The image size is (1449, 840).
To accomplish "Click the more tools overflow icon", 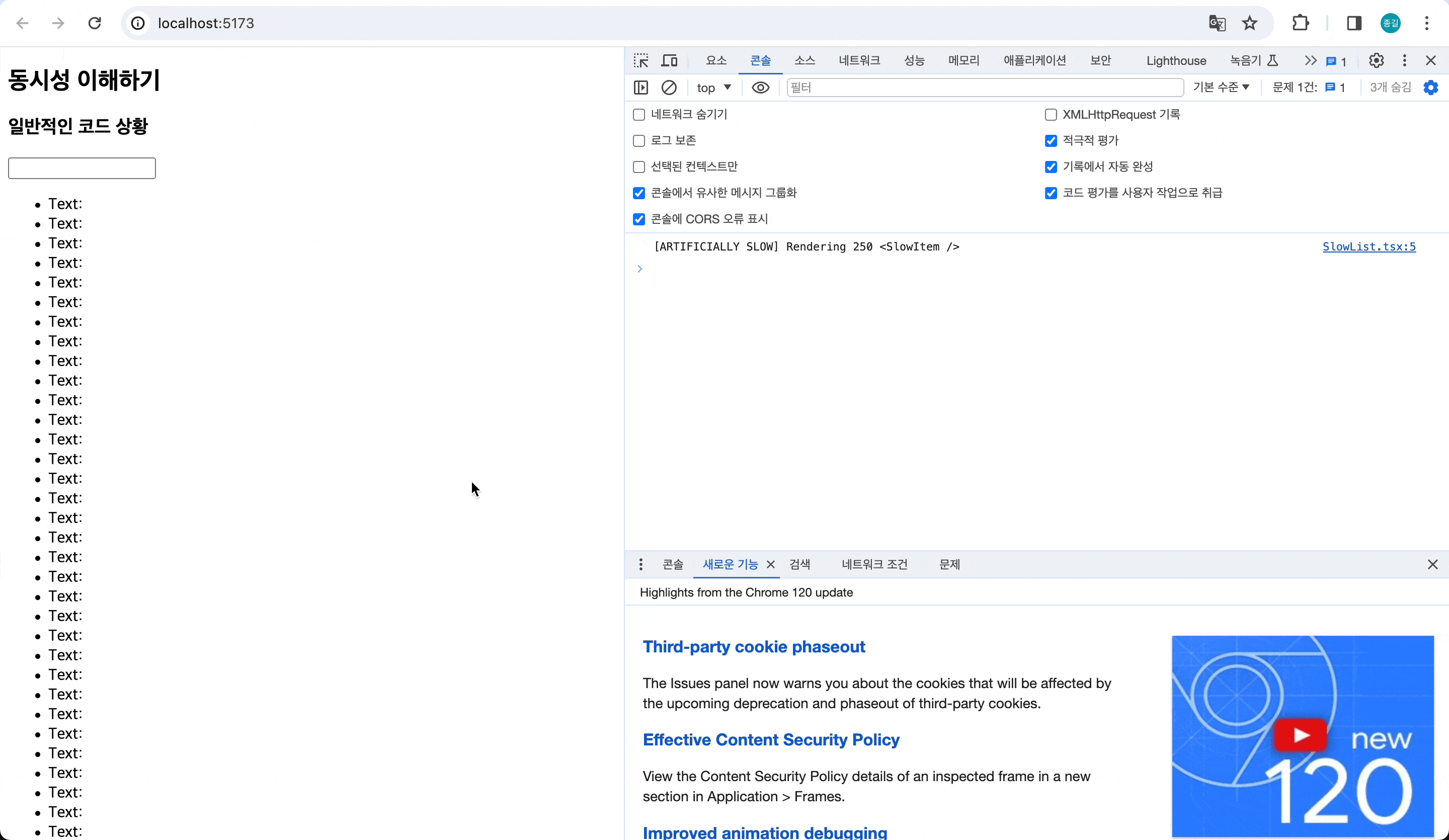I will (1405, 60).
